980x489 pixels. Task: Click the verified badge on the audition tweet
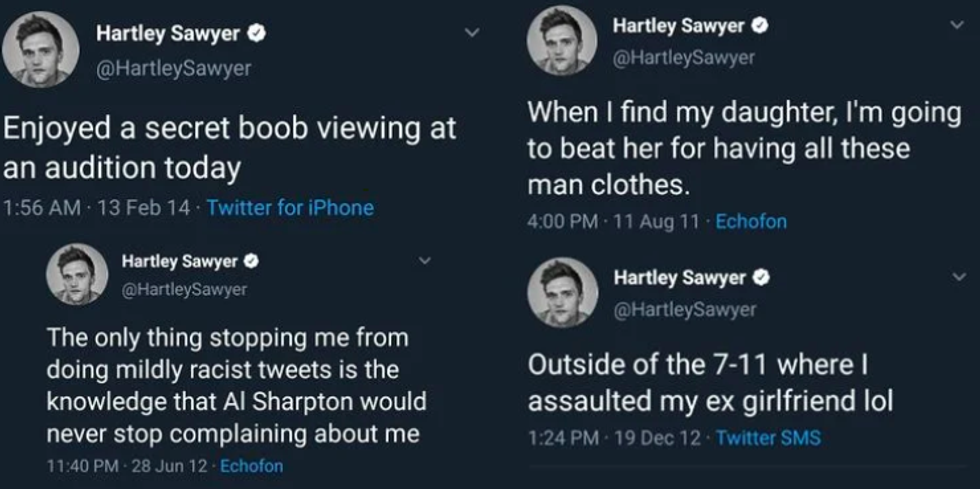[256, 34]
